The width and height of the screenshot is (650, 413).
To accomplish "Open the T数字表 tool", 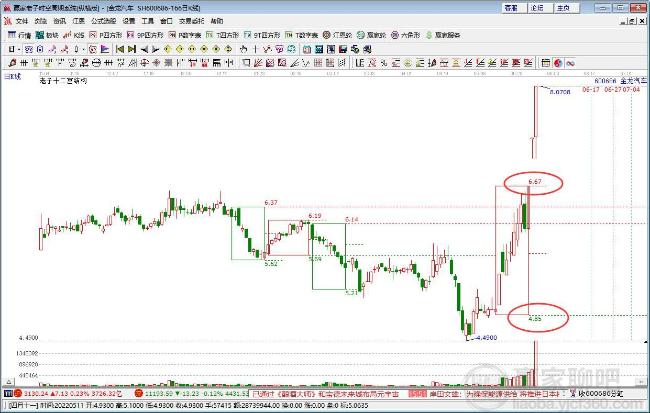I will [301, 35].
